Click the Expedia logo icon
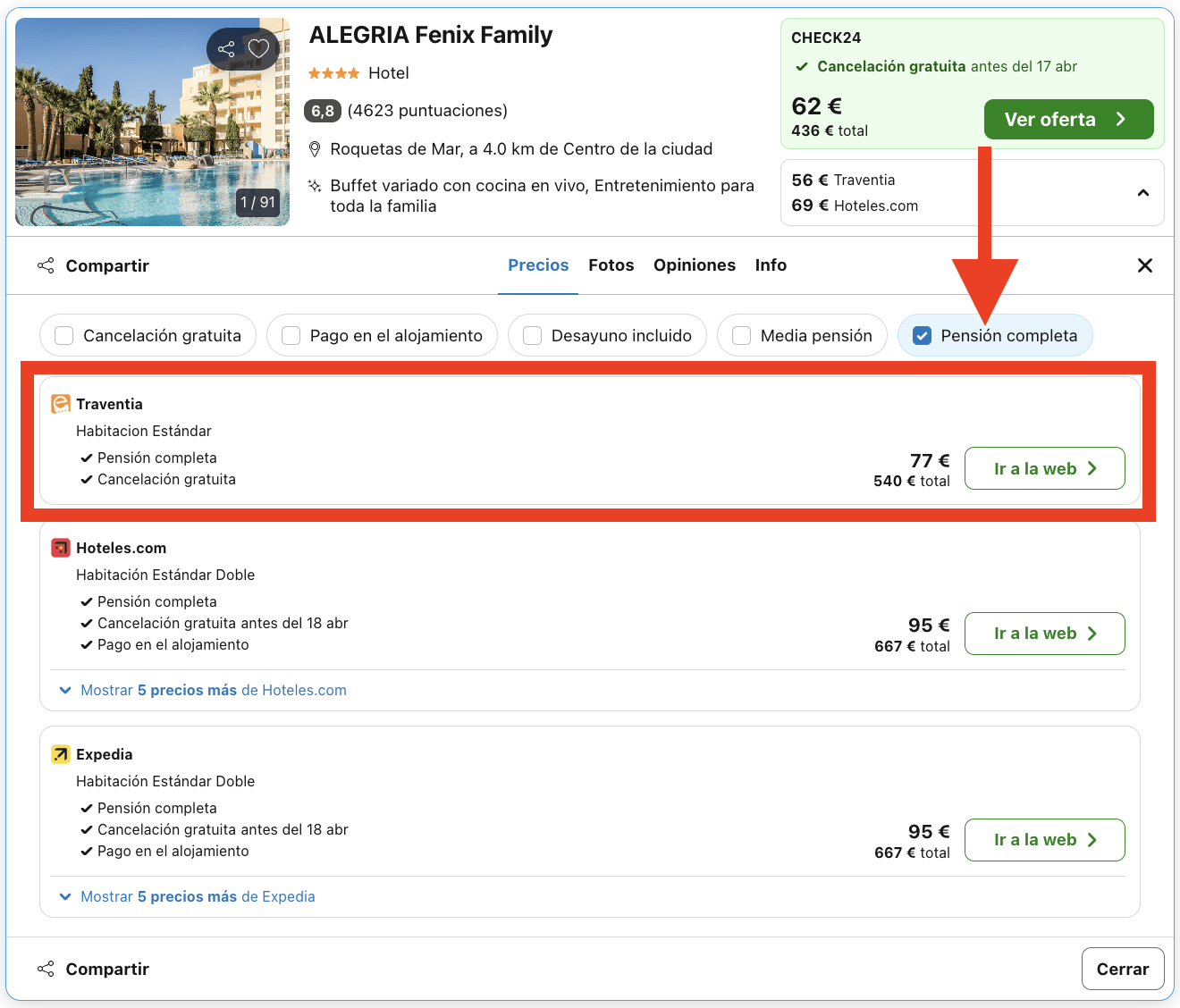The height and width of the screenshot is (1008, 1180). (x=61, y=754)
